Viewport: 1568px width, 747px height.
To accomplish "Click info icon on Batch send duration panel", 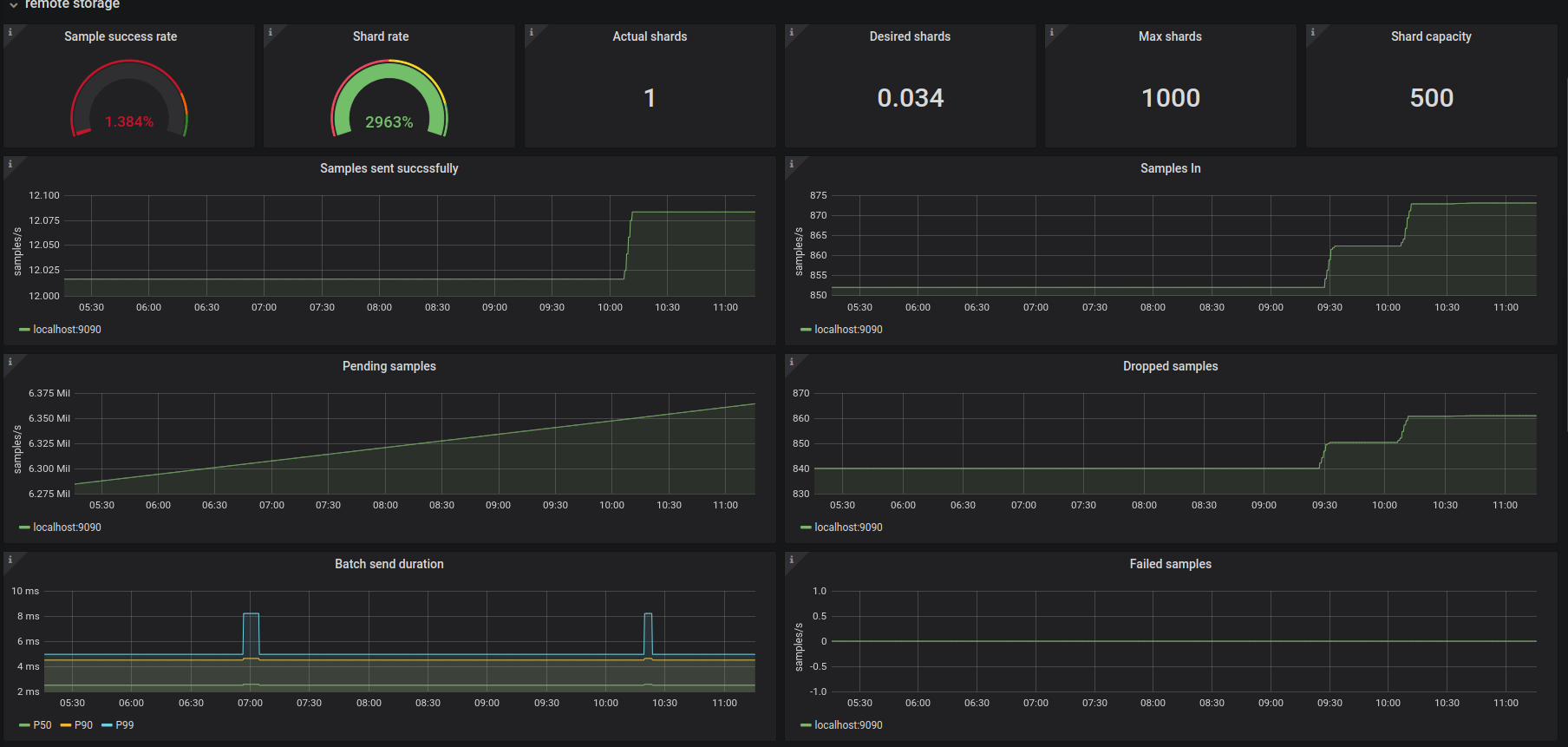I will (10, 560).
